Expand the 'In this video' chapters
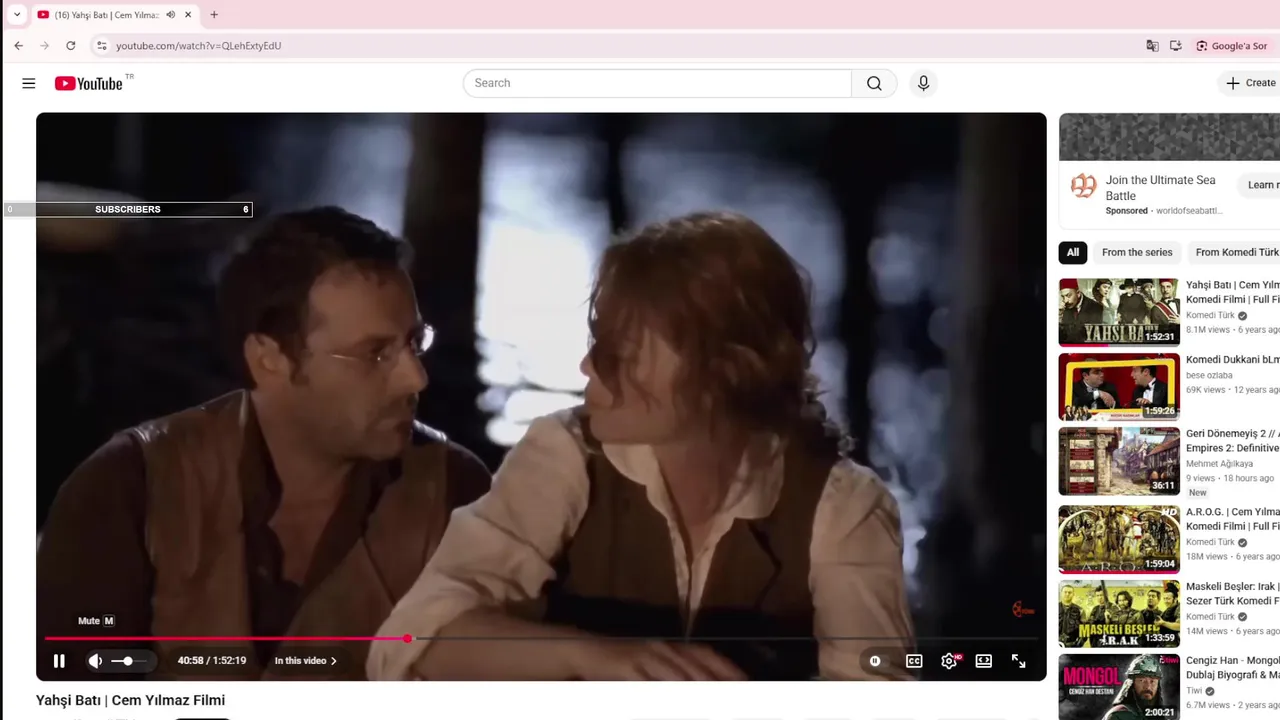Viewport: 1280px width, 720px height. 305,661
